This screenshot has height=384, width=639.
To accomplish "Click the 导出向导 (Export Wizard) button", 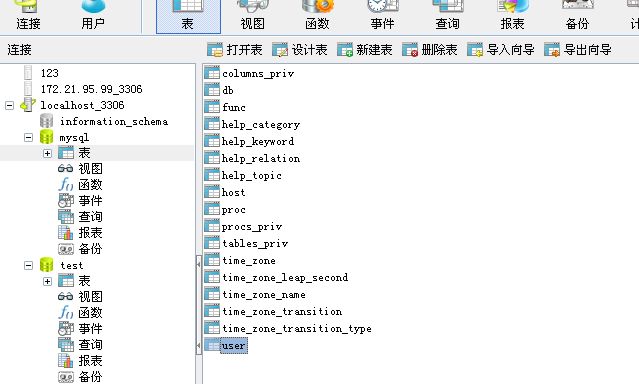I will (x=578, y=50).
